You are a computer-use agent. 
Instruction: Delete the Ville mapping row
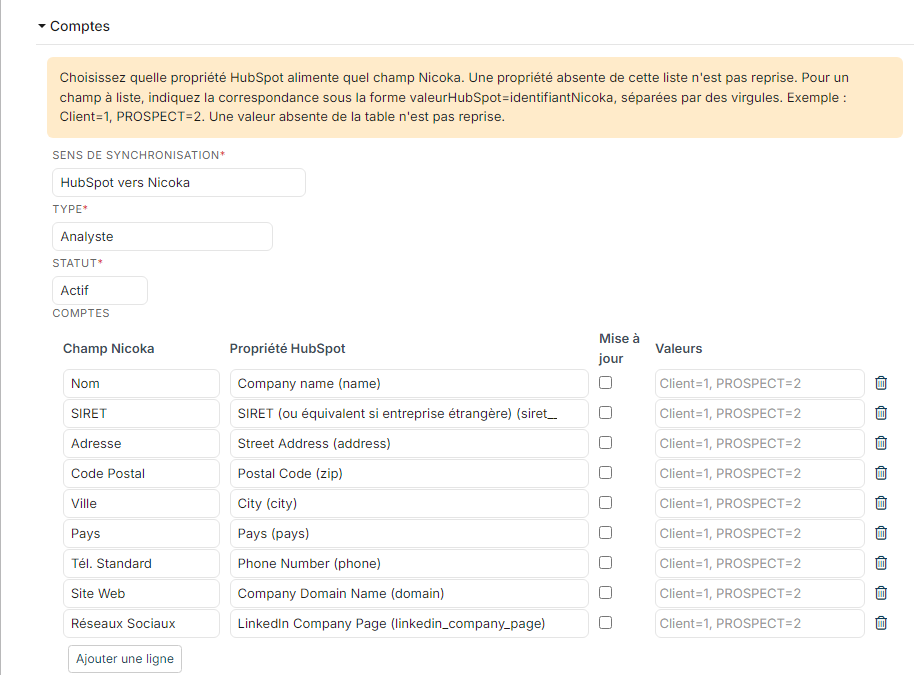coord(881,503)
